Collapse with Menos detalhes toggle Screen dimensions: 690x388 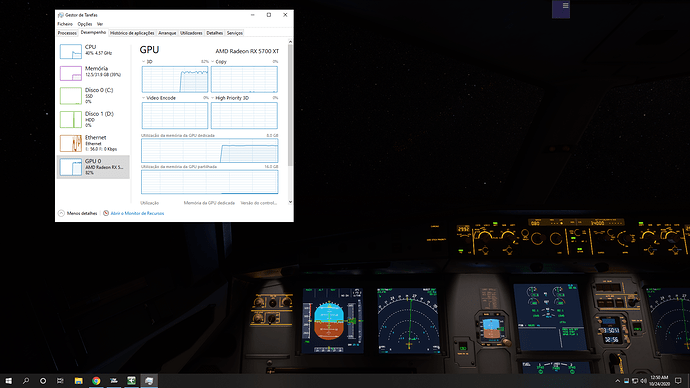click(x=78, y=213)
